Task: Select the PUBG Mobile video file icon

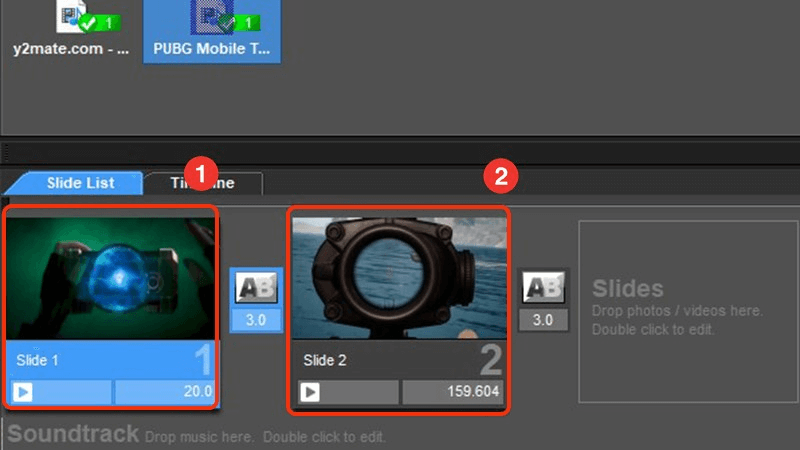Action: 212,17
